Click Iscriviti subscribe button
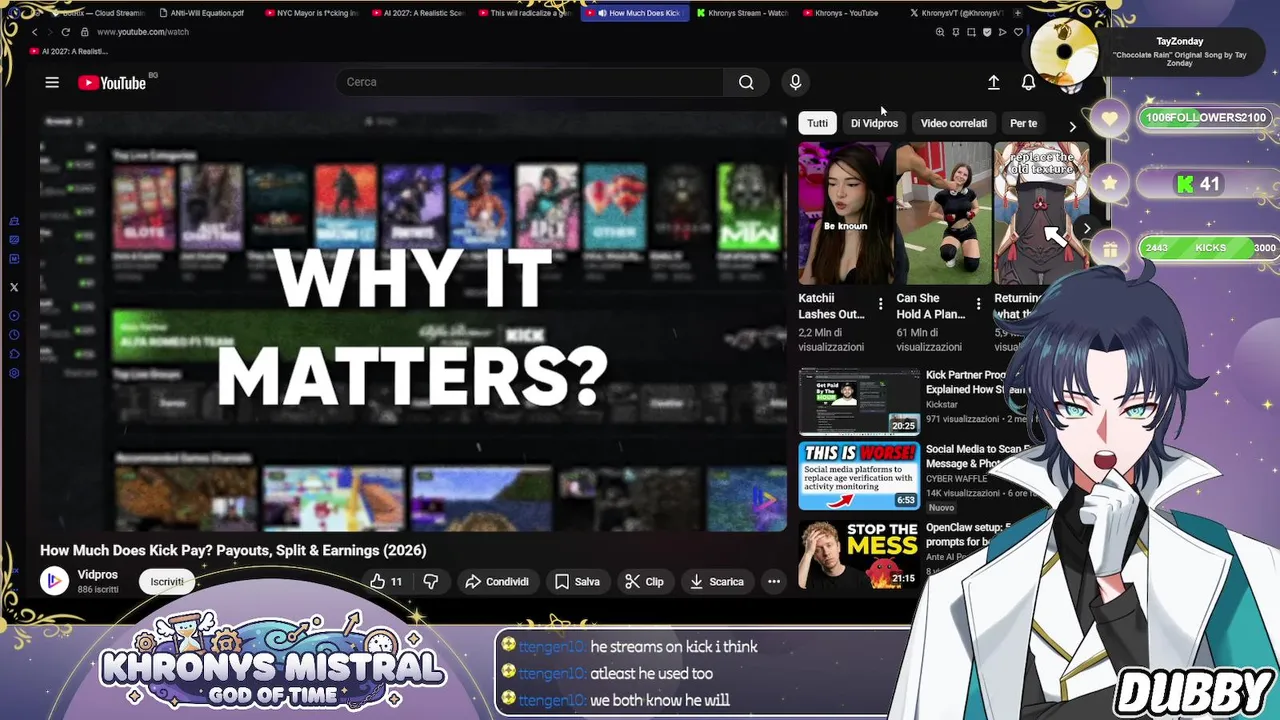Screen dimensions: 1280x720 [x=167, y=582]
